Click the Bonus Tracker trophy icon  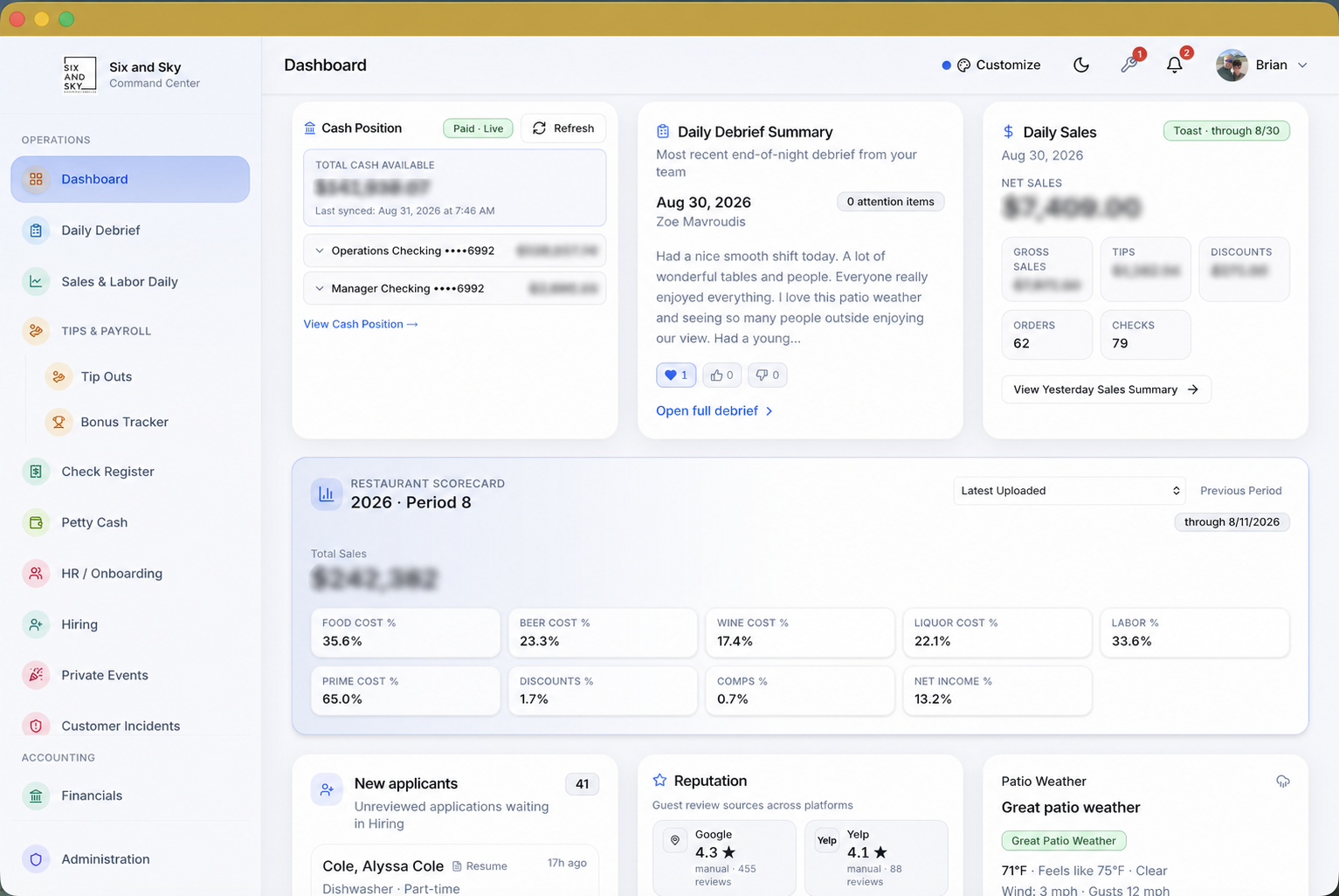(59, 422)
